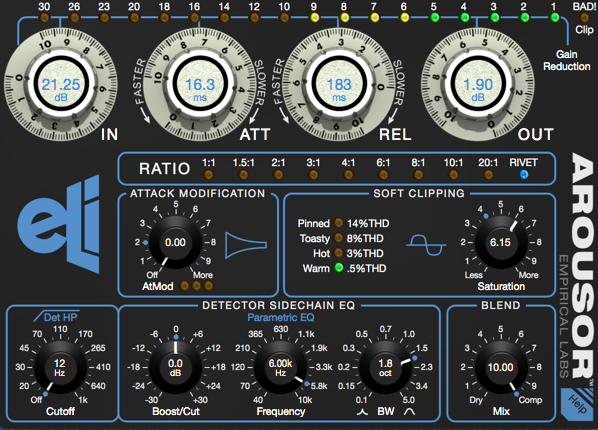
Task: Click the wide bandwidth shape icon near BW
Action: point(409,411)
